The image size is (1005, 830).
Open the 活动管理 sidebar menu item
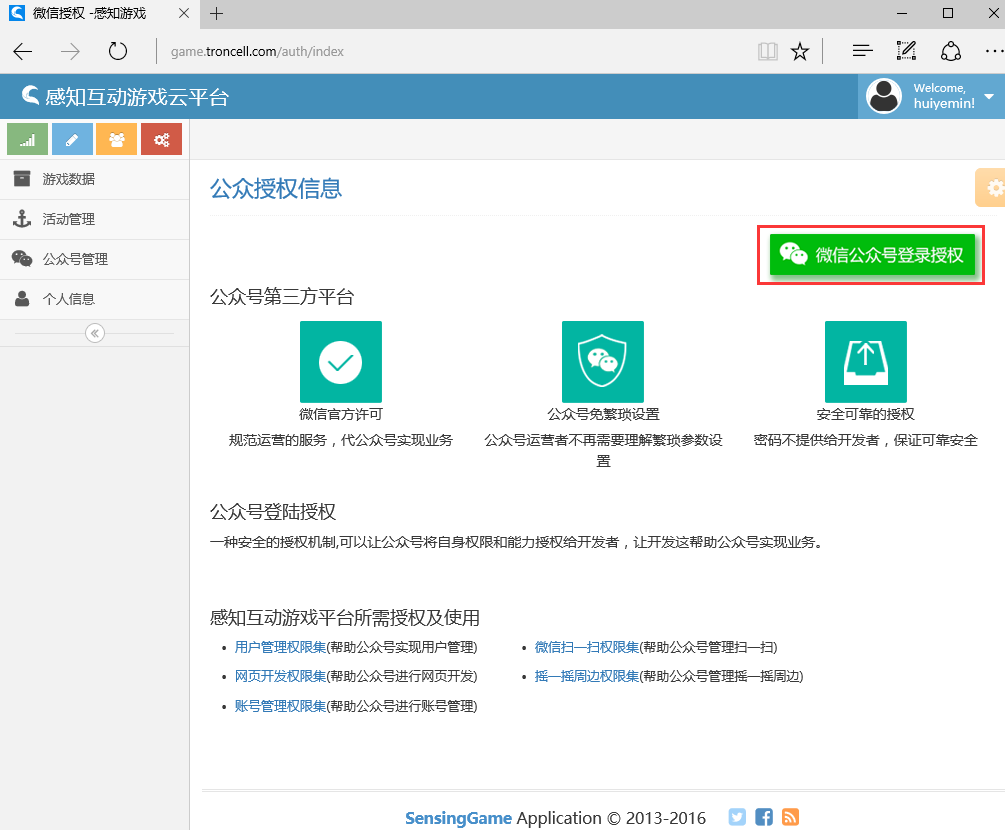tap(95, 219)
